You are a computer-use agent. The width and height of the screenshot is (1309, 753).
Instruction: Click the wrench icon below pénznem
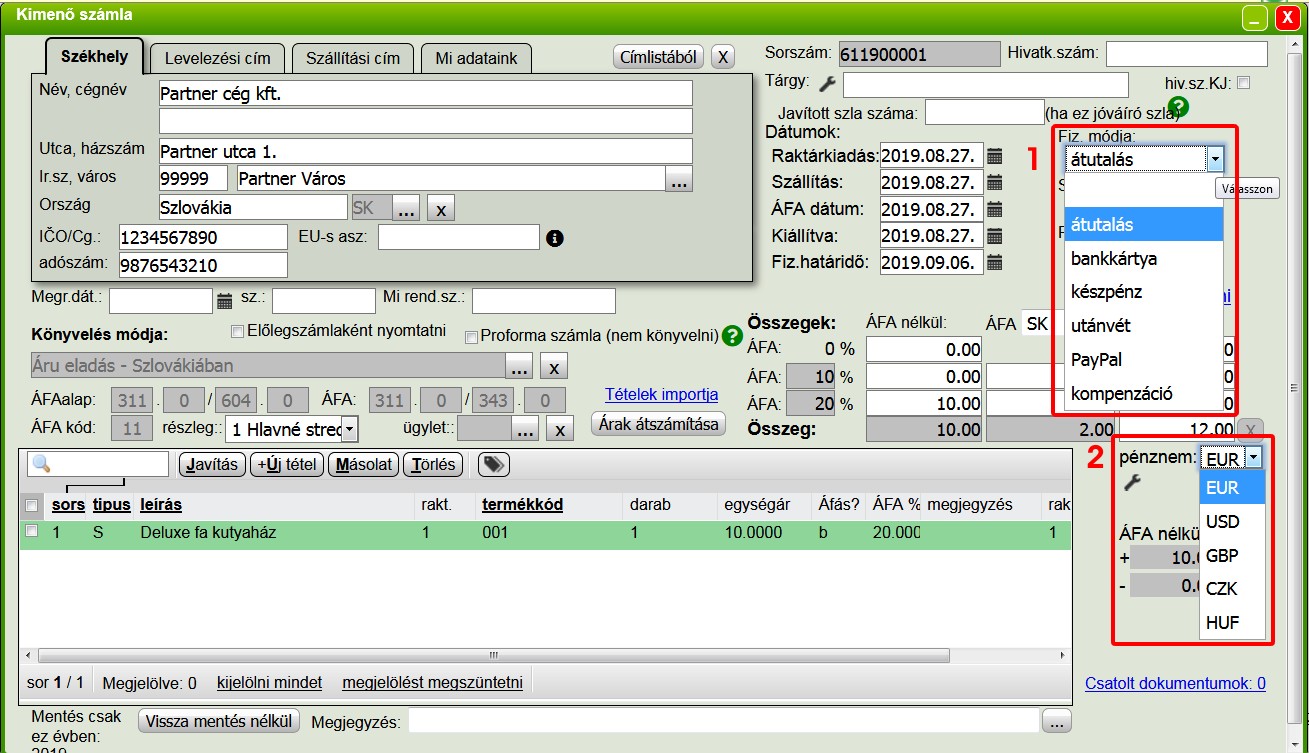tap(1132, 483)
